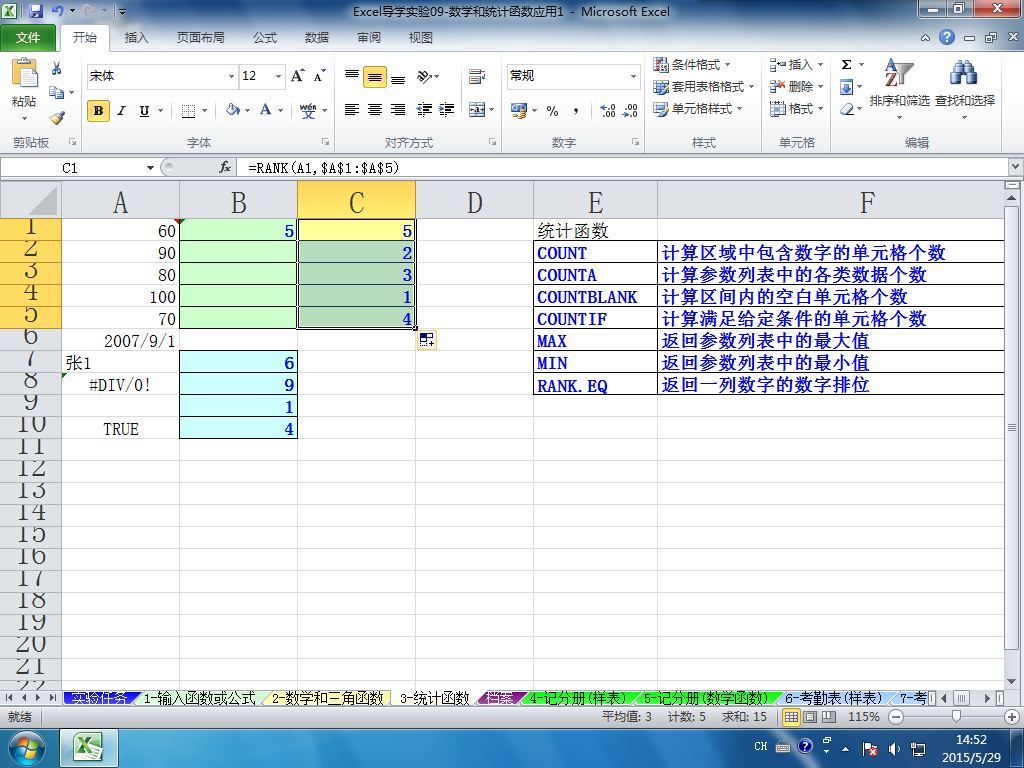Screen dimensions: 1024x768
Task: Click Decrease Decimal icon
Action: [630, 111]
